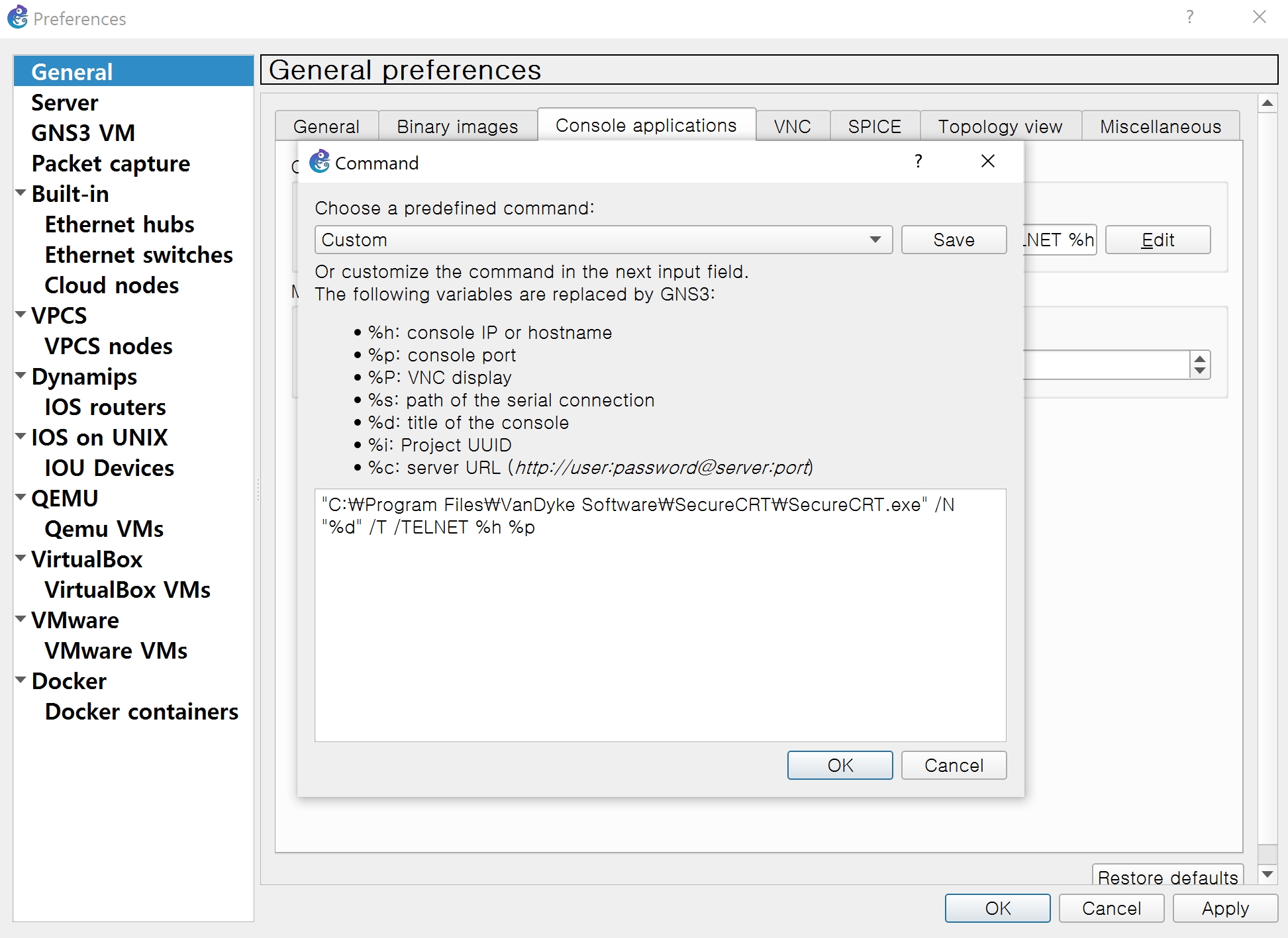Screen dimensions: 1288x938
Task: Confirm the Command dialog with OK
Action: pyautogui.click(x=840, y=765)
